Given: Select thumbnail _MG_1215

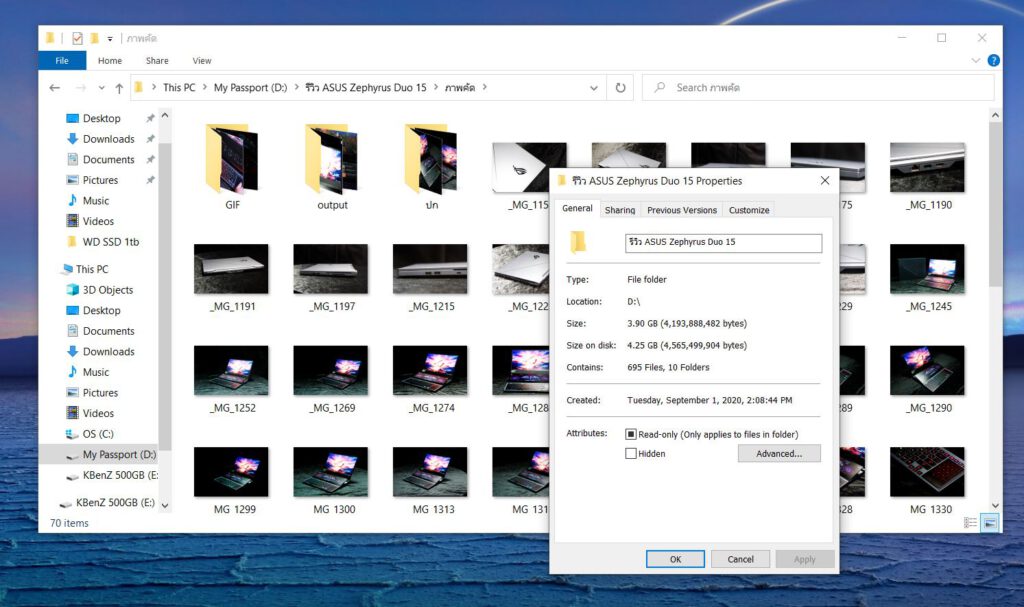Looking at the screenshot, I should [x=430, y=269].
